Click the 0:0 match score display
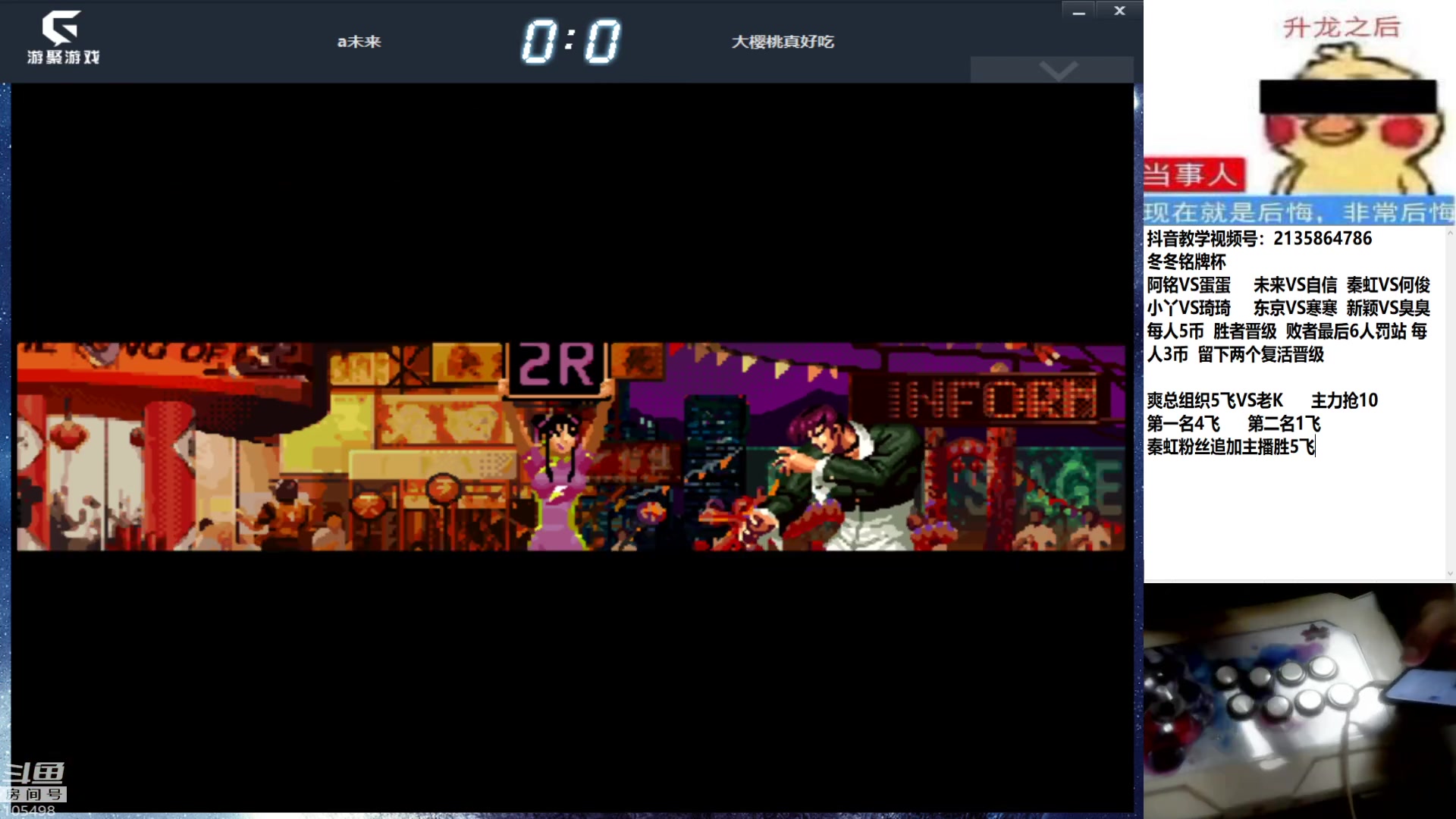The height and width of the screenshot is (819, 1456). tap(570, 42)
